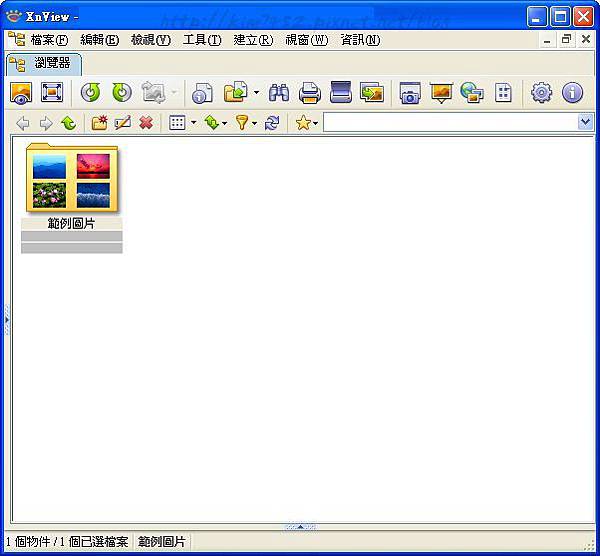Viewport: 600px width, 556px height.
Task: Open the 檔案(F) menu
Action: (49, 40)
